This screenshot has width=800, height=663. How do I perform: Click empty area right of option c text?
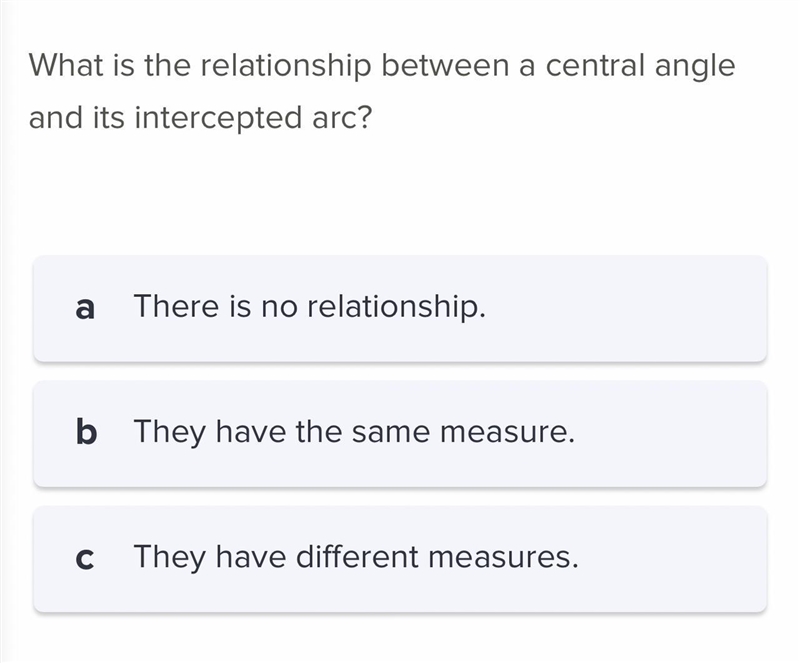pos(671,559)
